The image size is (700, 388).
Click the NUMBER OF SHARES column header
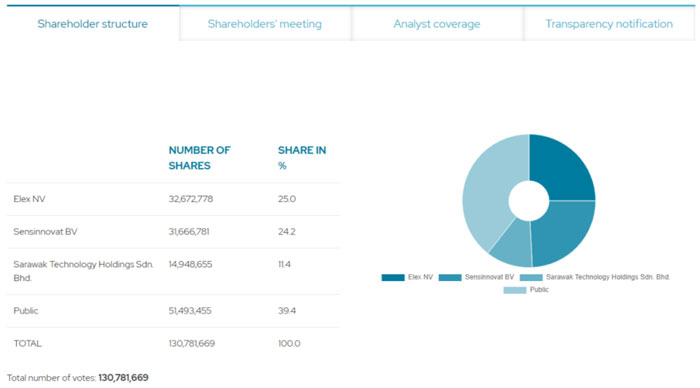200,158
